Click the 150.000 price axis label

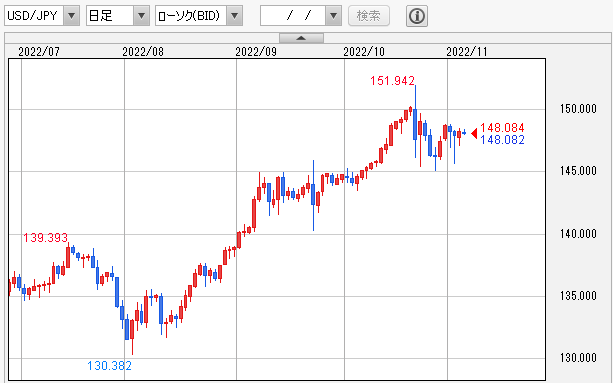pyautogui.click(x=578, y=109)
